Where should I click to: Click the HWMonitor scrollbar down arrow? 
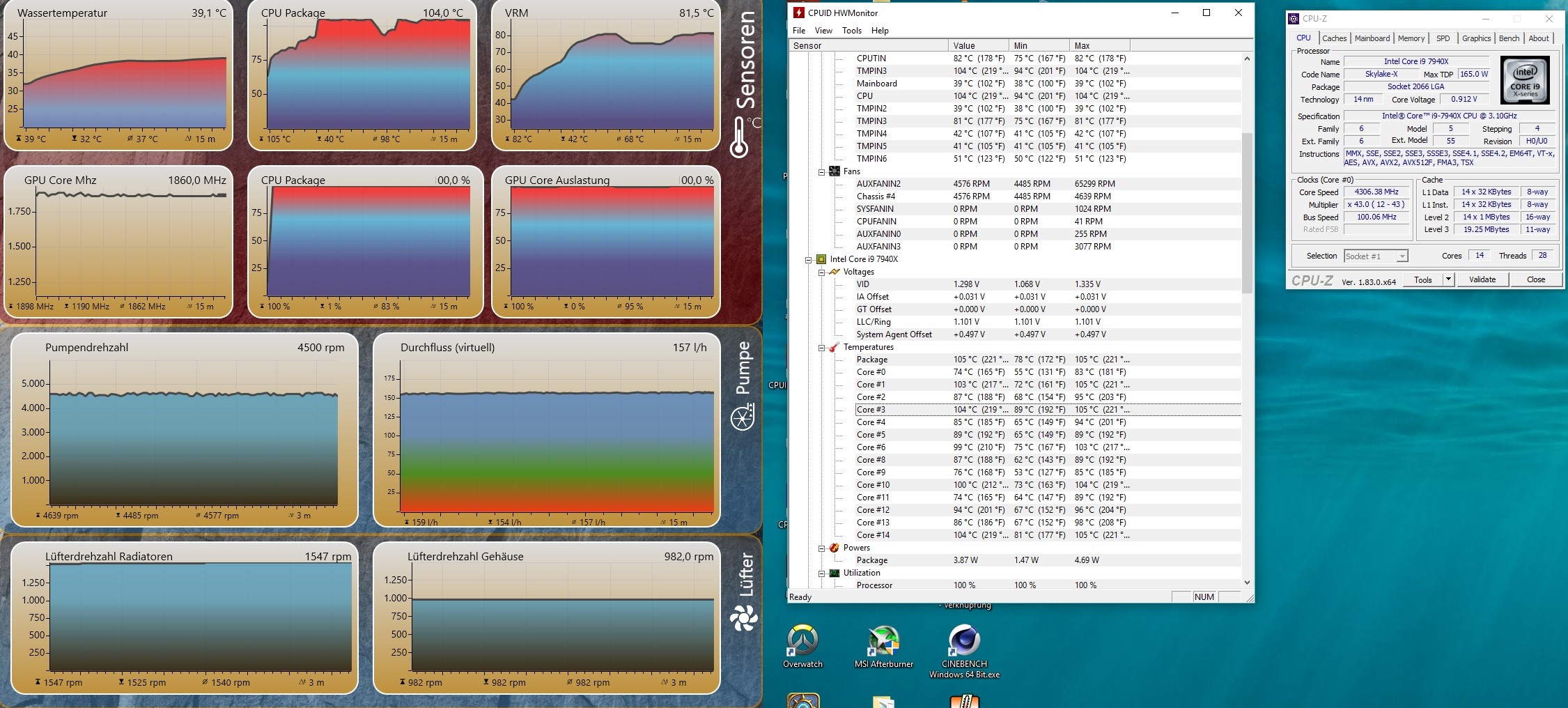pos(1247,583)
